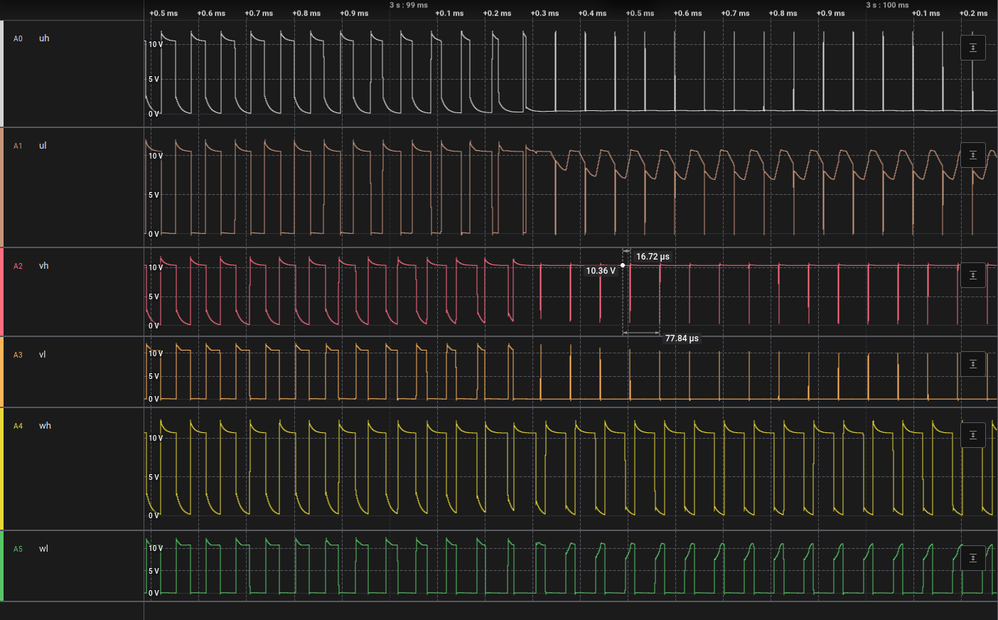Click the '3 s : 100 ms' time header
Viewport: 998px width, 620px height.
[887, 5]
